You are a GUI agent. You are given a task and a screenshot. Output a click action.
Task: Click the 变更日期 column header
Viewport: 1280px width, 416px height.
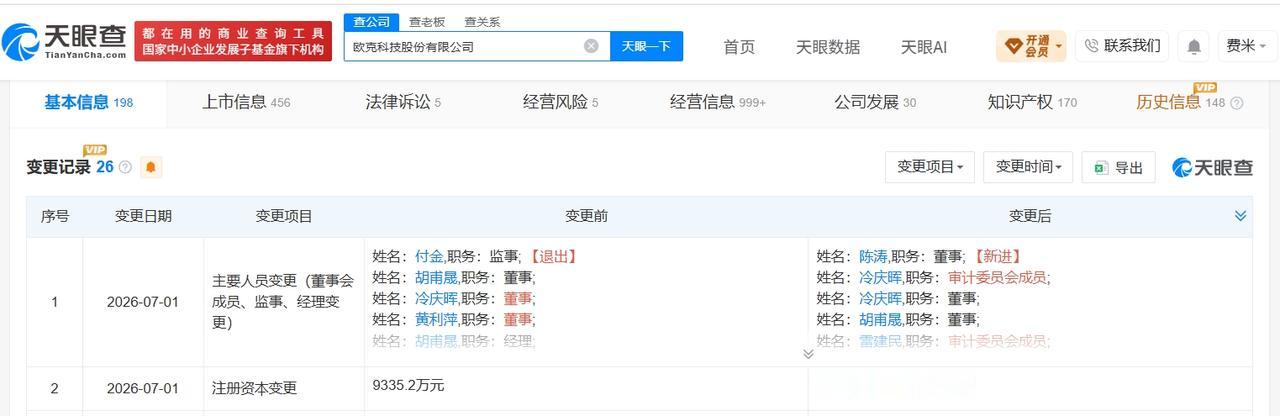143,216
